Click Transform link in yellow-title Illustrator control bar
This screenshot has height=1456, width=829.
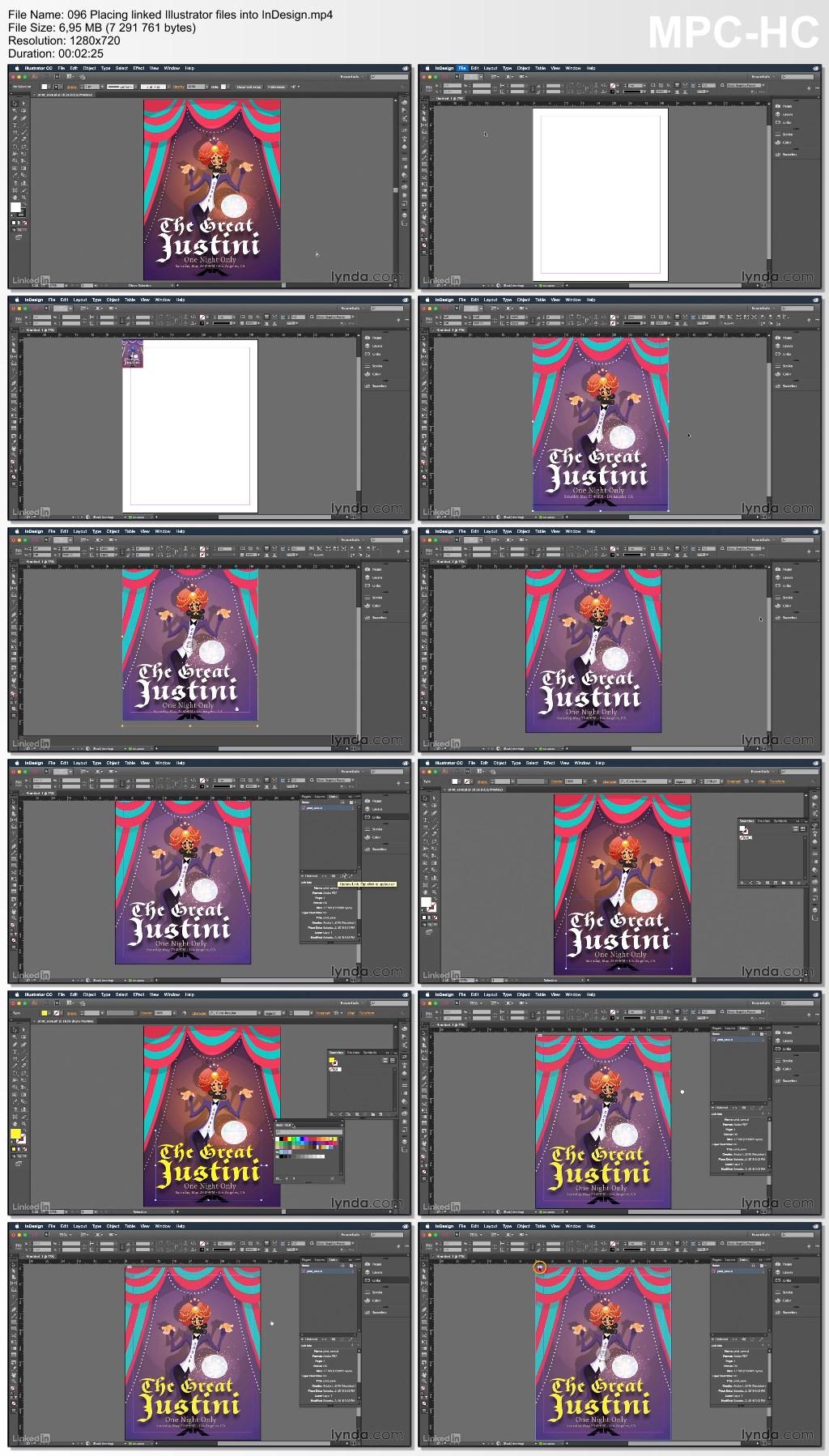366,1013
